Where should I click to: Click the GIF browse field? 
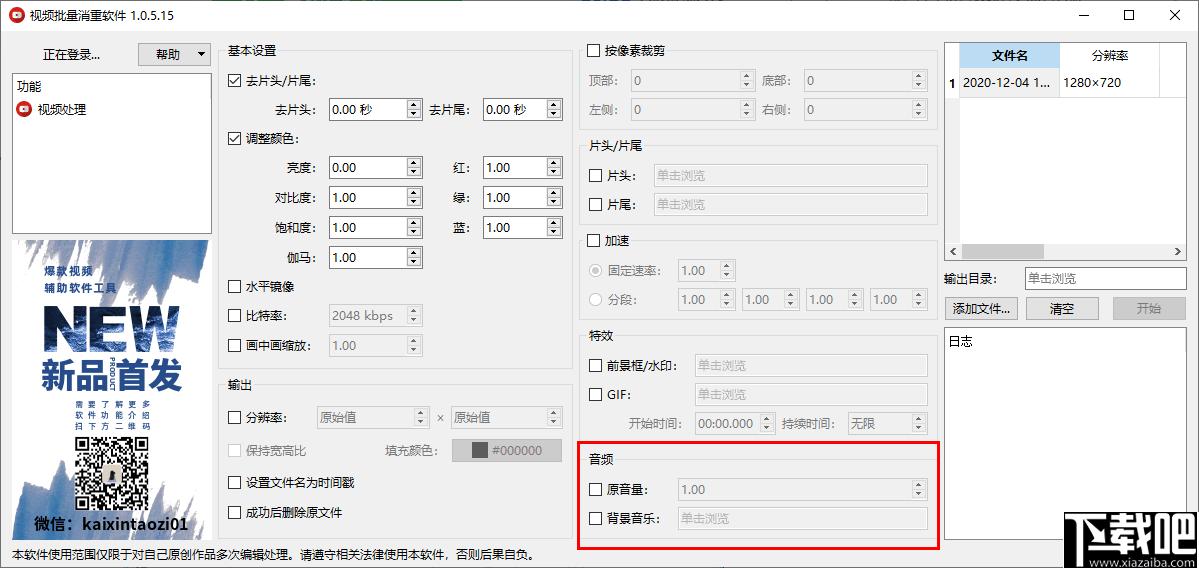pyautogui.click(x=811, y=394)
